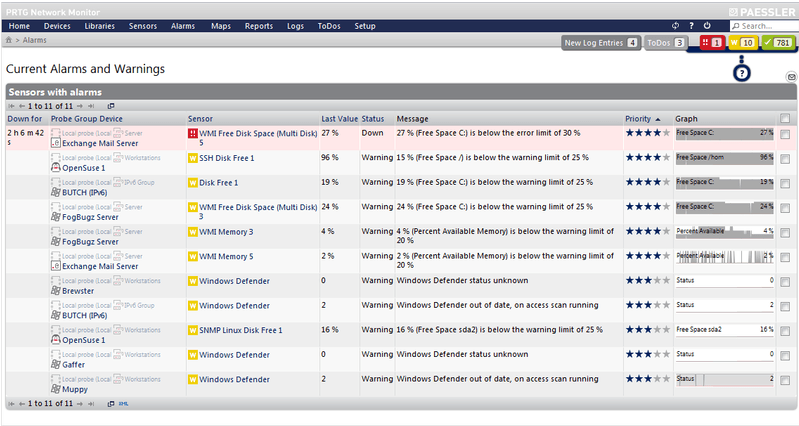Check the box for the WMI Memory 3 row
Screen dimensions: 799x426
click(785, 233)
